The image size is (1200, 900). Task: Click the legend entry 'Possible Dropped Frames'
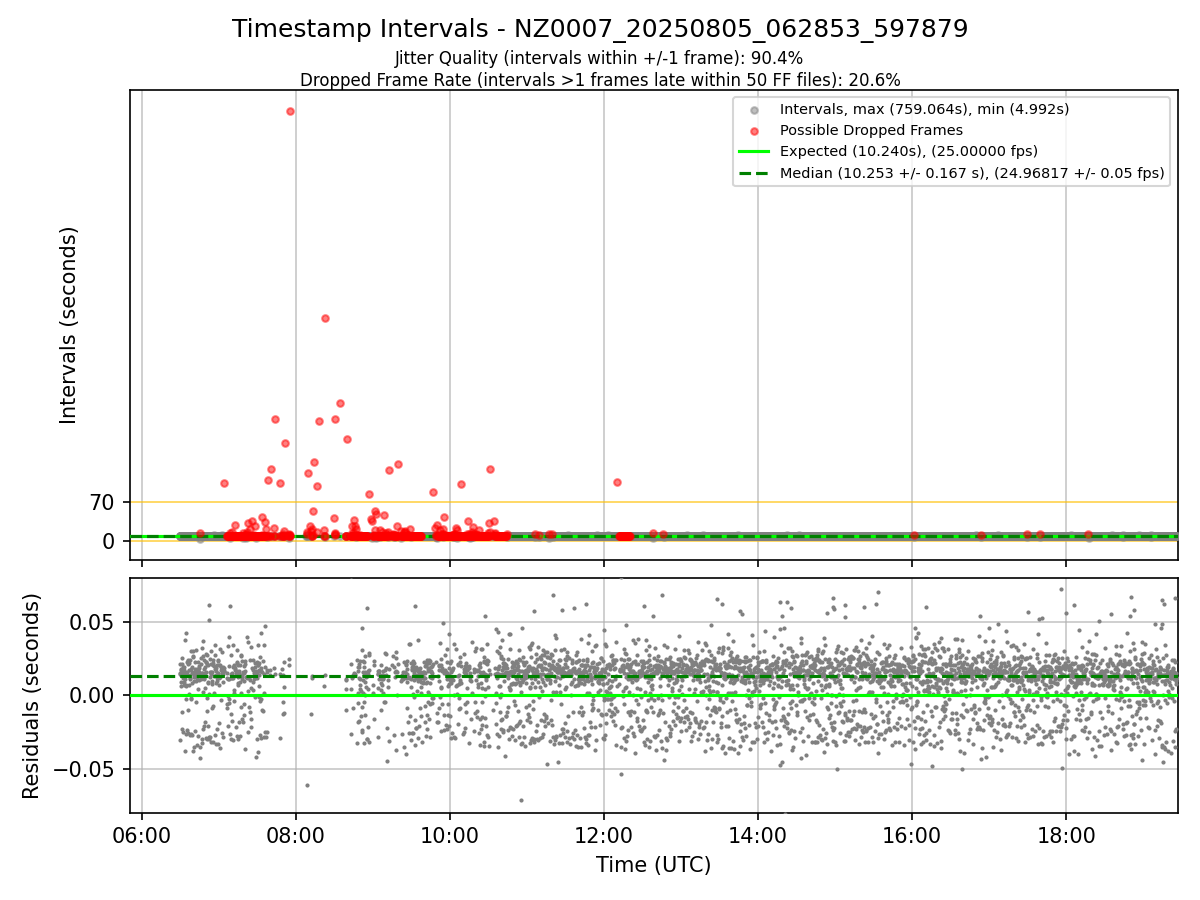tap(871, 130)
